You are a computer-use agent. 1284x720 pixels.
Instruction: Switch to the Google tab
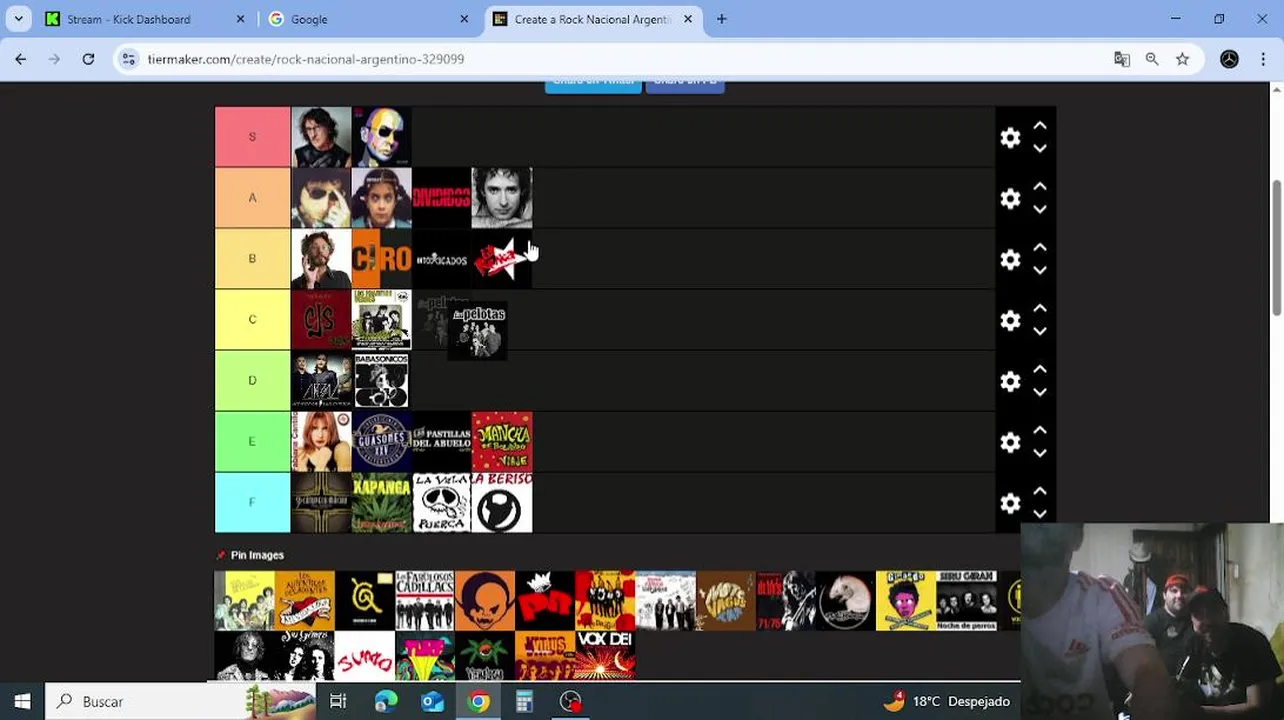coord(365,19)
